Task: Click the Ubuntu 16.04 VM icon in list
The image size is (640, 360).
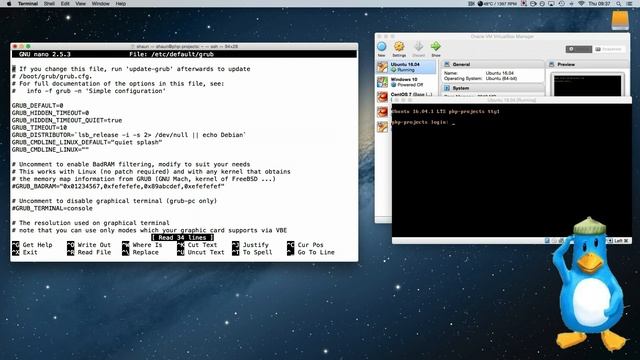Action: tap(382, 67)
